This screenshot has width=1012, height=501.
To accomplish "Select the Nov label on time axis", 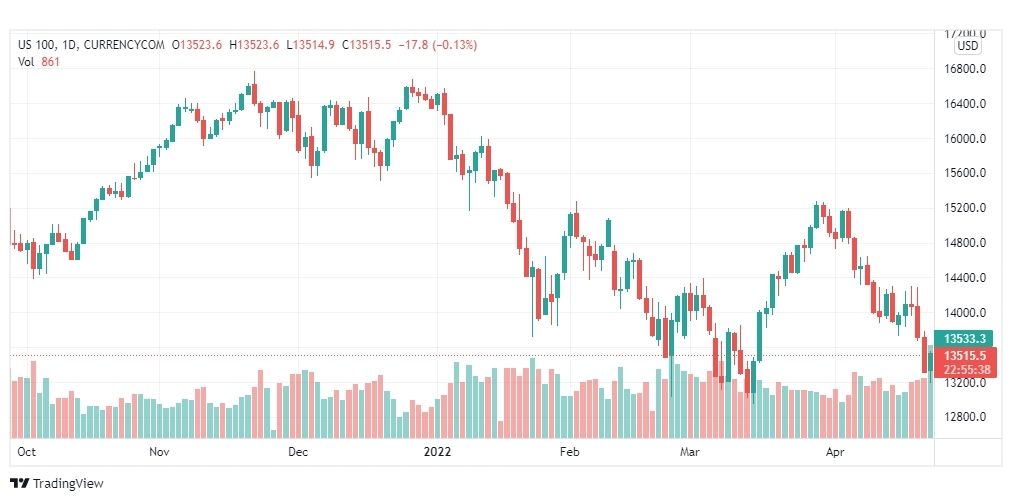I will click(159, 452).
